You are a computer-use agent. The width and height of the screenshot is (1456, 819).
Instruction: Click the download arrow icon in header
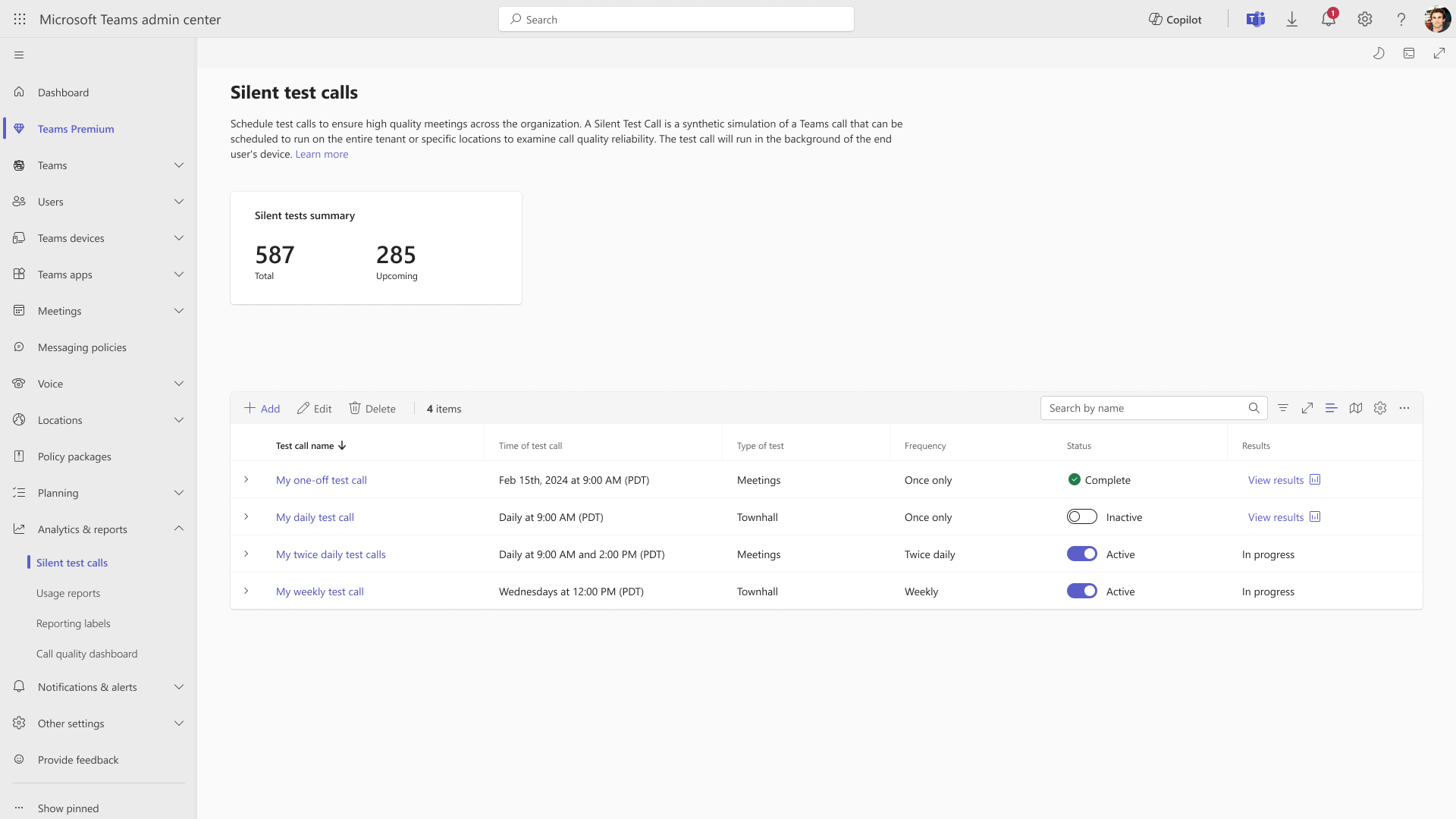(x=1292, y=20)
